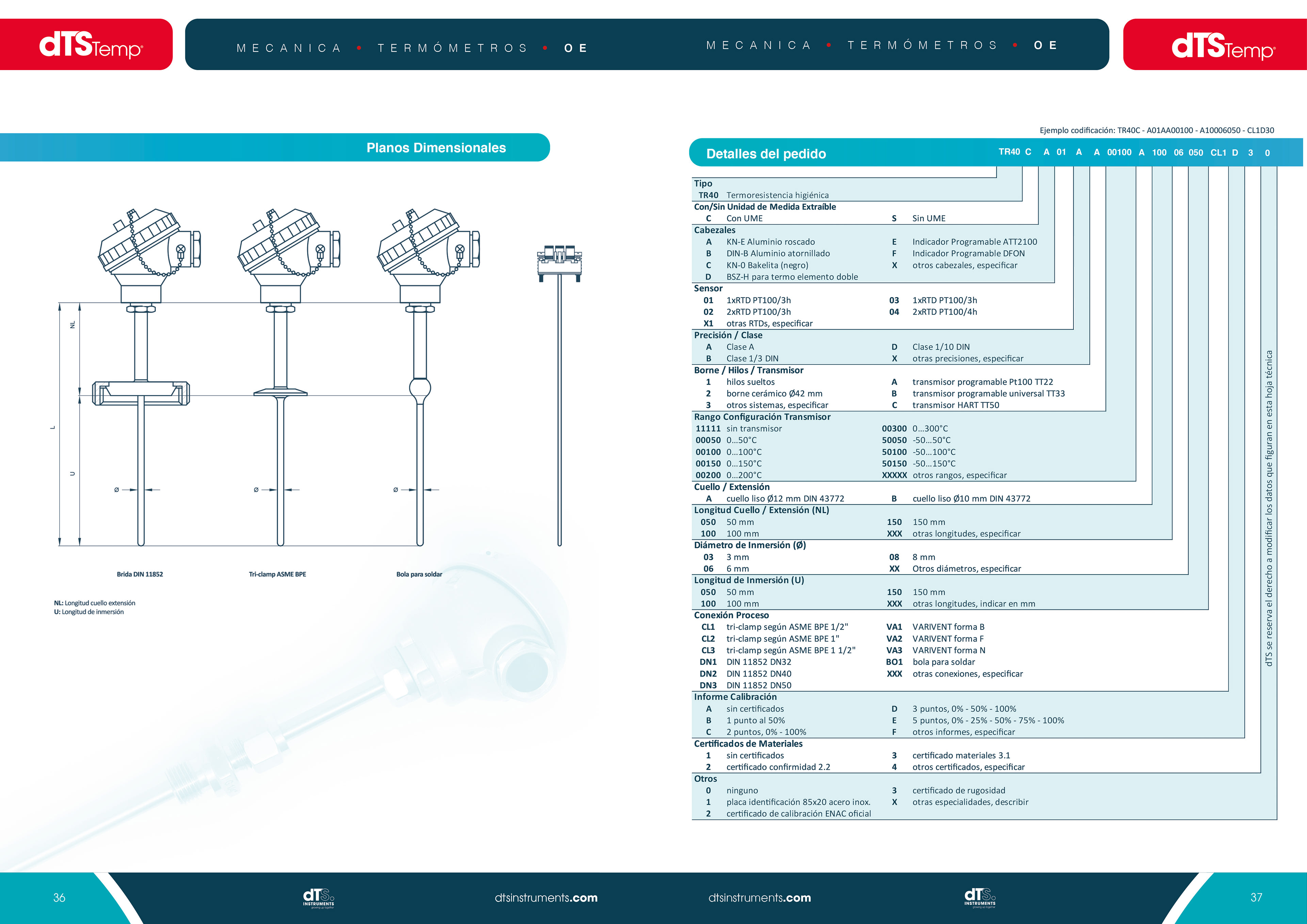This screenshot has height=924, width=1307.
Task: Click the TR40 code in order header
Action: tap(1009, 152)
